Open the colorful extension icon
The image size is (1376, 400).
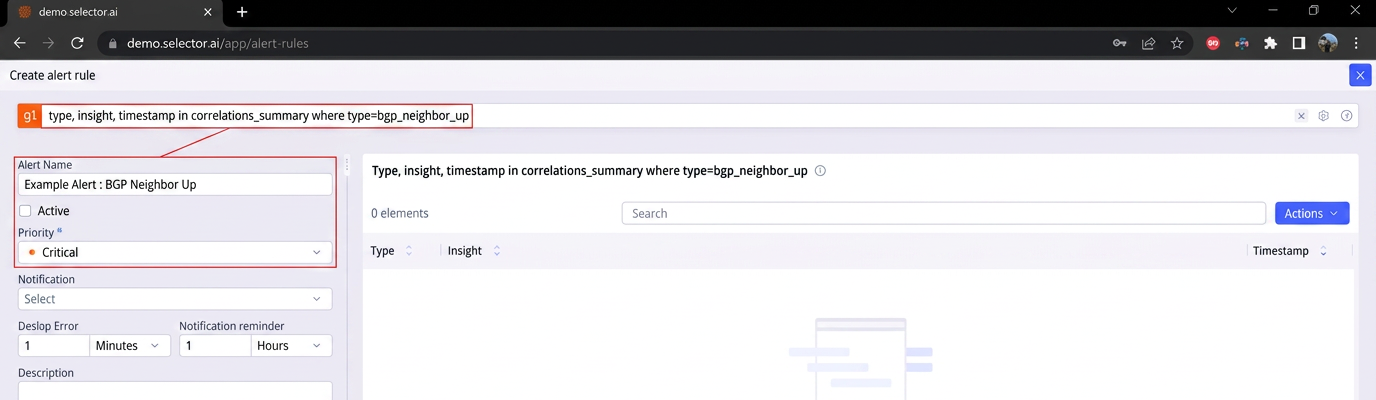pos(1241,44)
